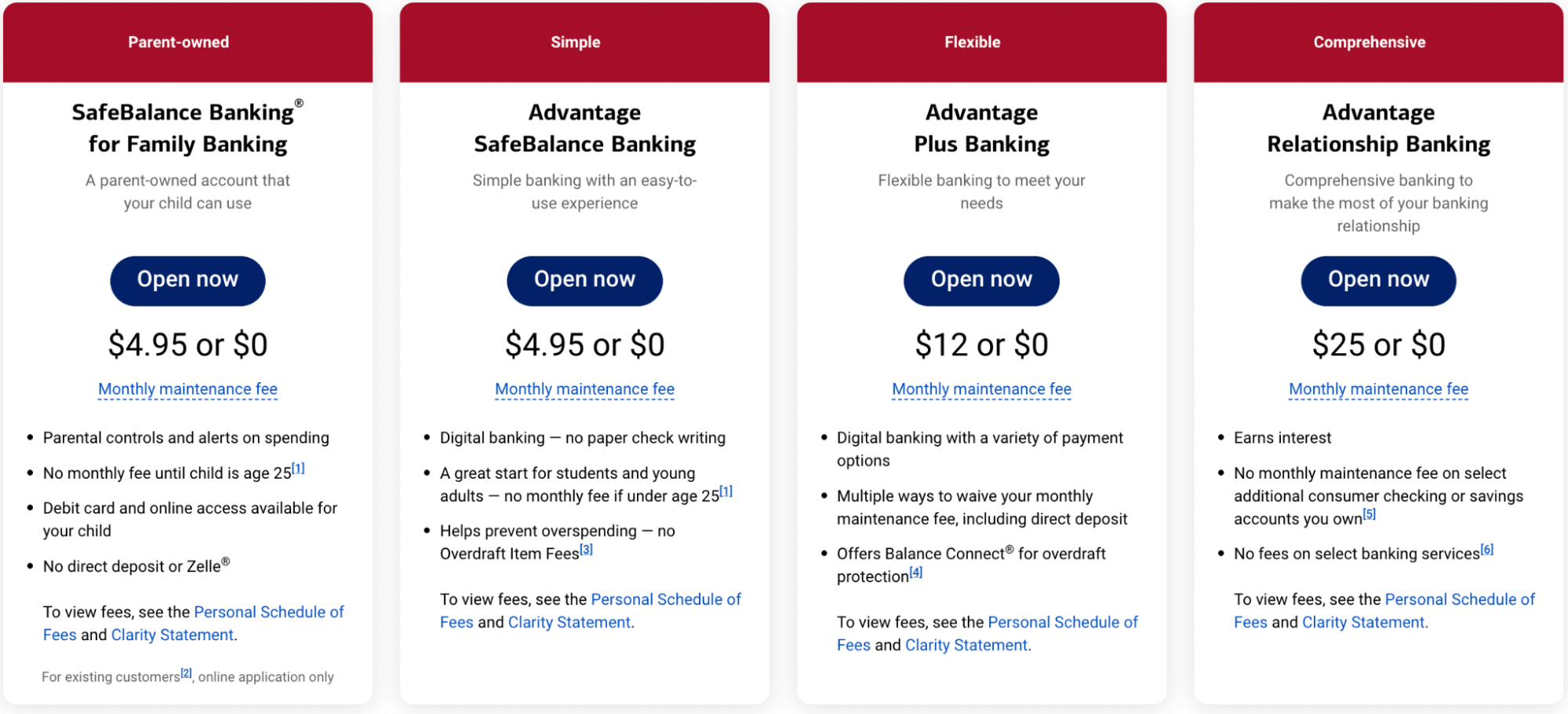Select the Comprehensive plan header

point(1369,42)
